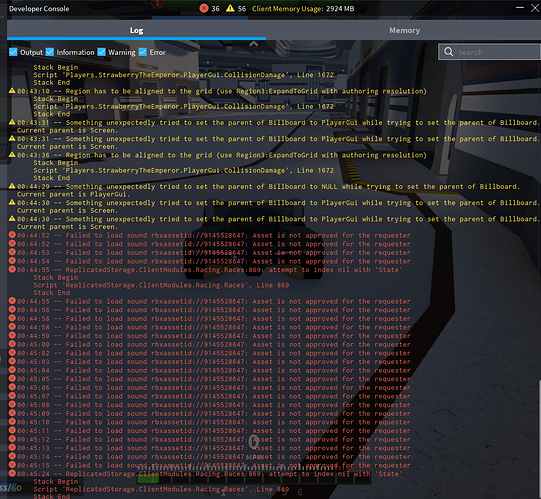Screen dimensions: 541x499
Task: Click error icon beside 00:44:55 Racing.Races entry
Action: 12,269
